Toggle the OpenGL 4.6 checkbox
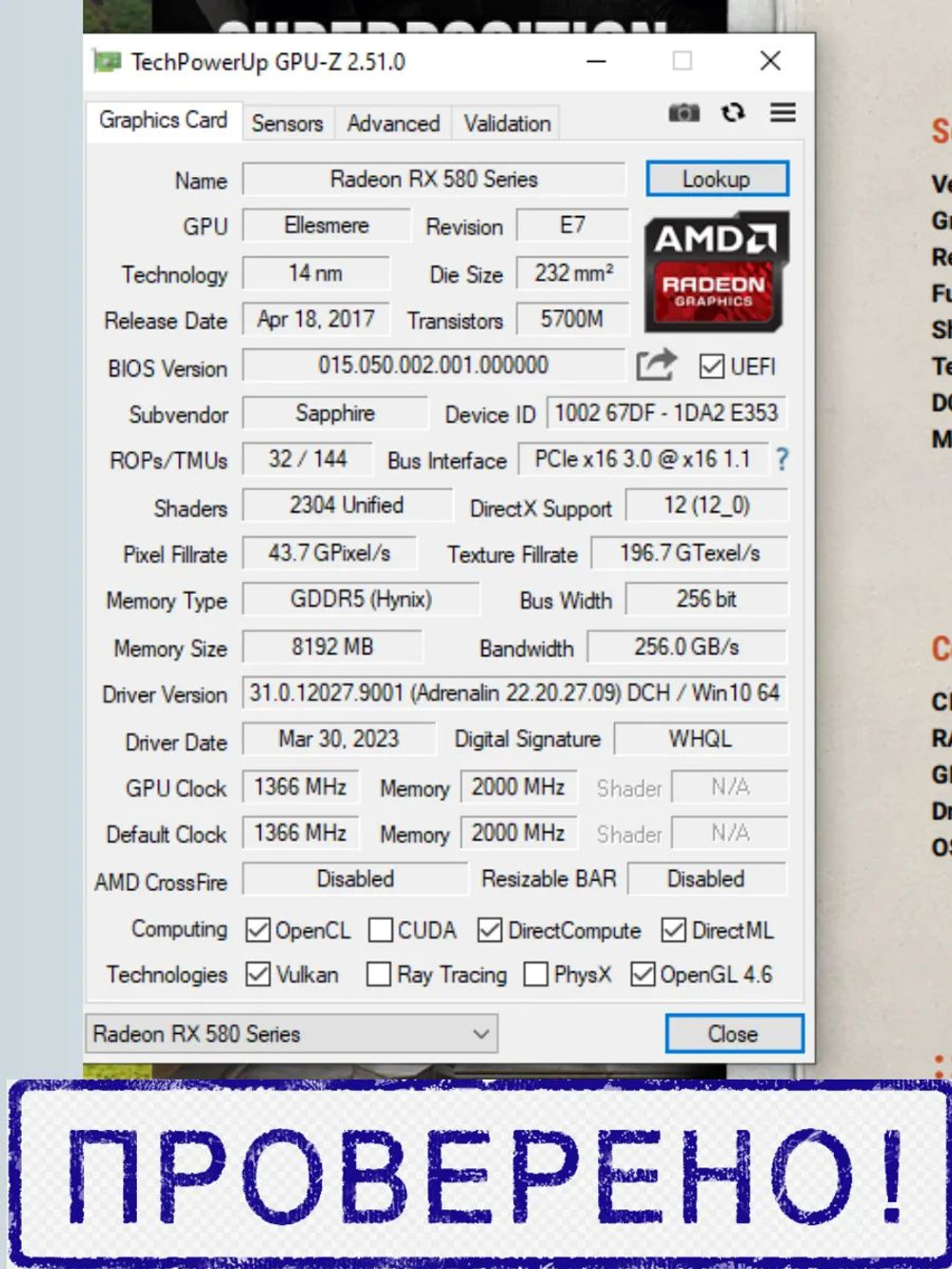This screenshot has height=1269, width=952. [x=643, y=974]
